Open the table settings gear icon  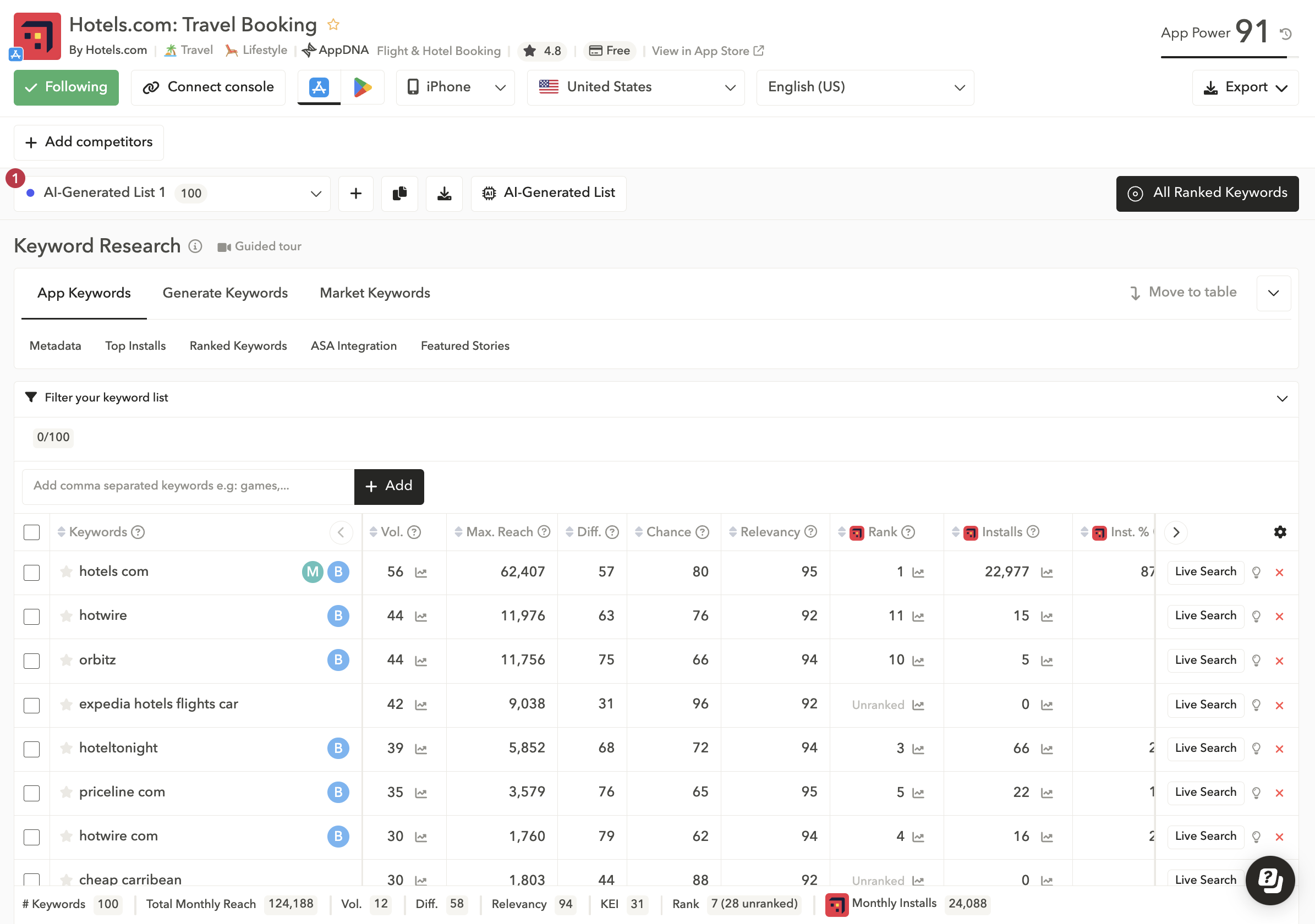1280,532
